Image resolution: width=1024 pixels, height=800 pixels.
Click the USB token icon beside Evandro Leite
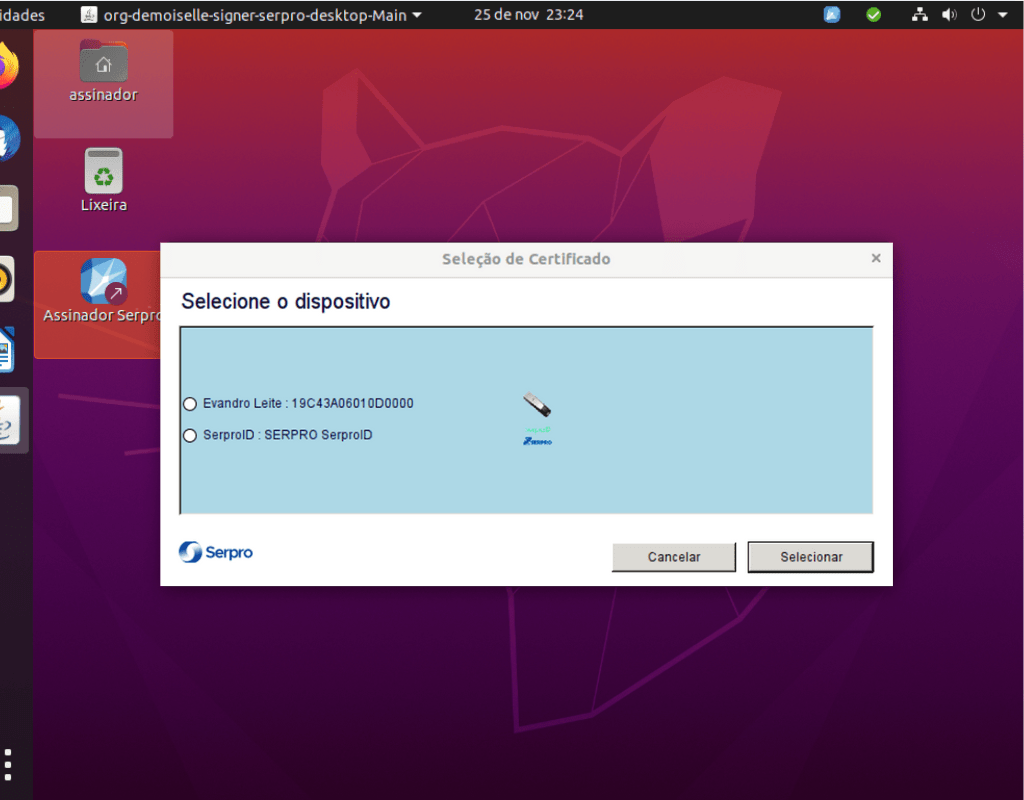pos(537,404)
